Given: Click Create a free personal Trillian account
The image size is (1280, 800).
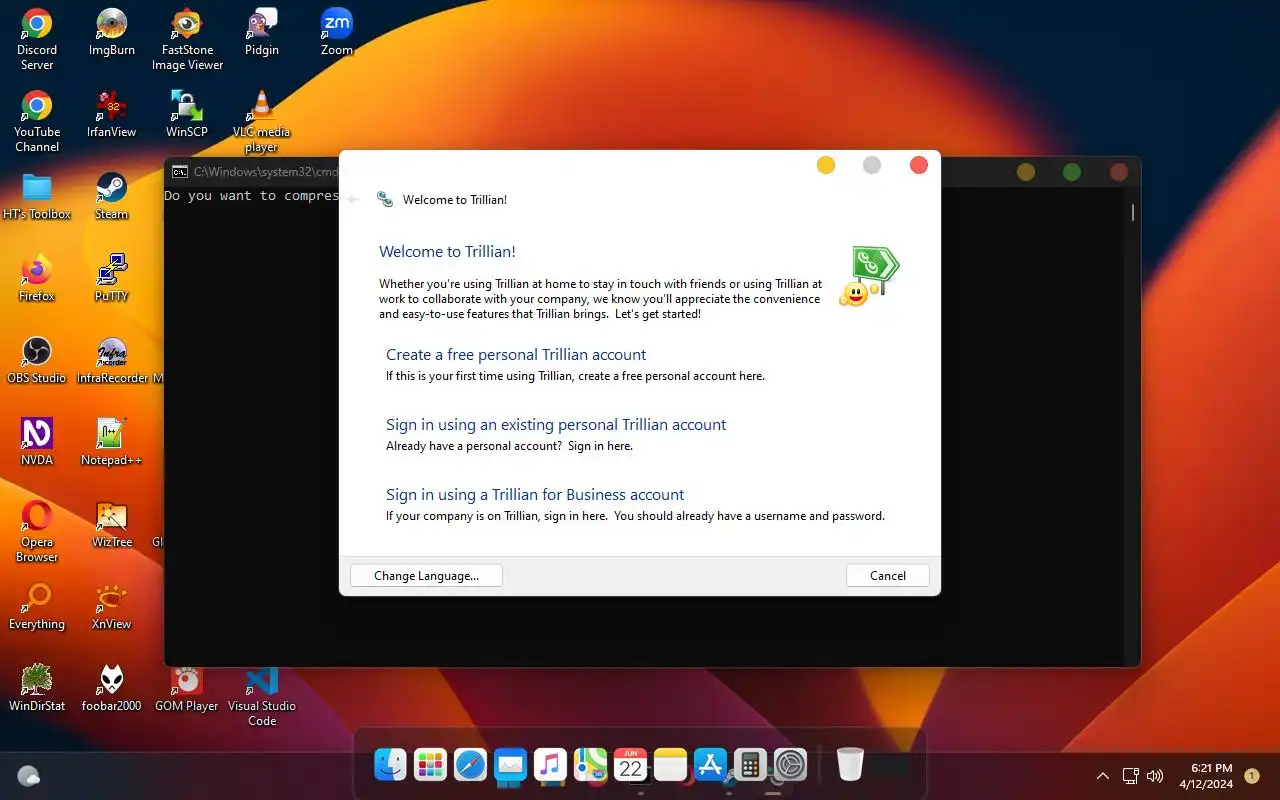Looking at the screenshot, I should point(516,354).
